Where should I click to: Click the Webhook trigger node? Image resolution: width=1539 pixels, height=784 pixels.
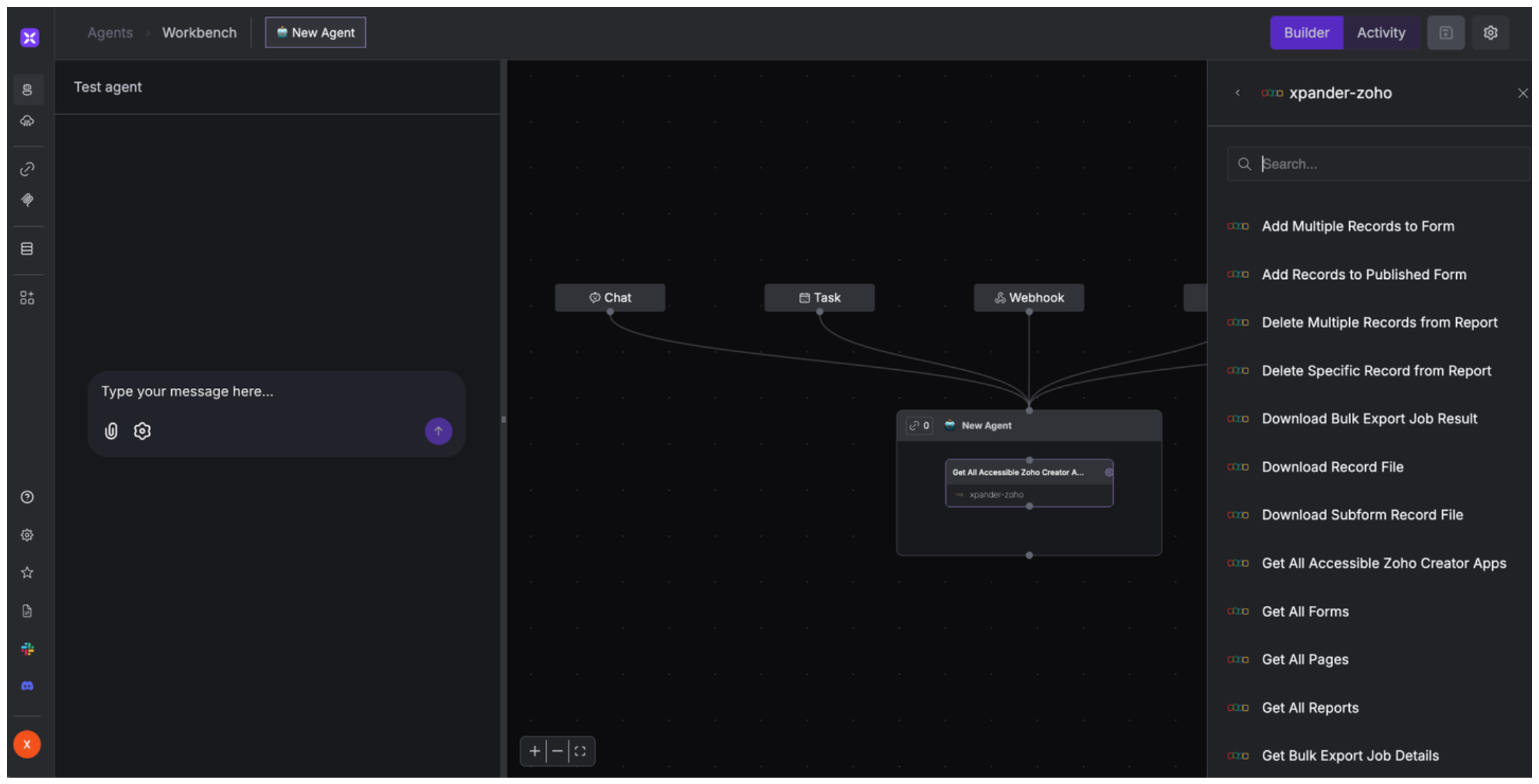pos(1029,297)
